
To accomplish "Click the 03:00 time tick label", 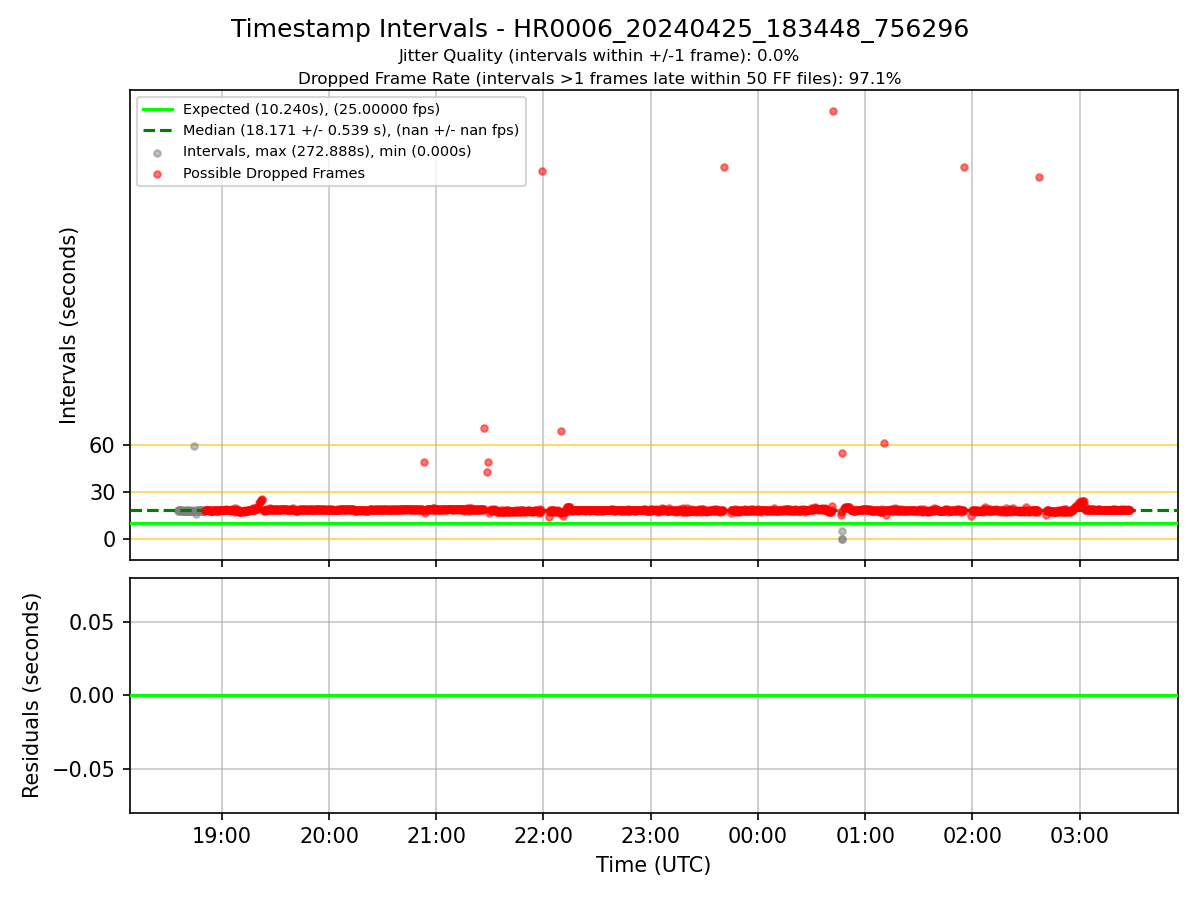I will tap(1079, 835).
